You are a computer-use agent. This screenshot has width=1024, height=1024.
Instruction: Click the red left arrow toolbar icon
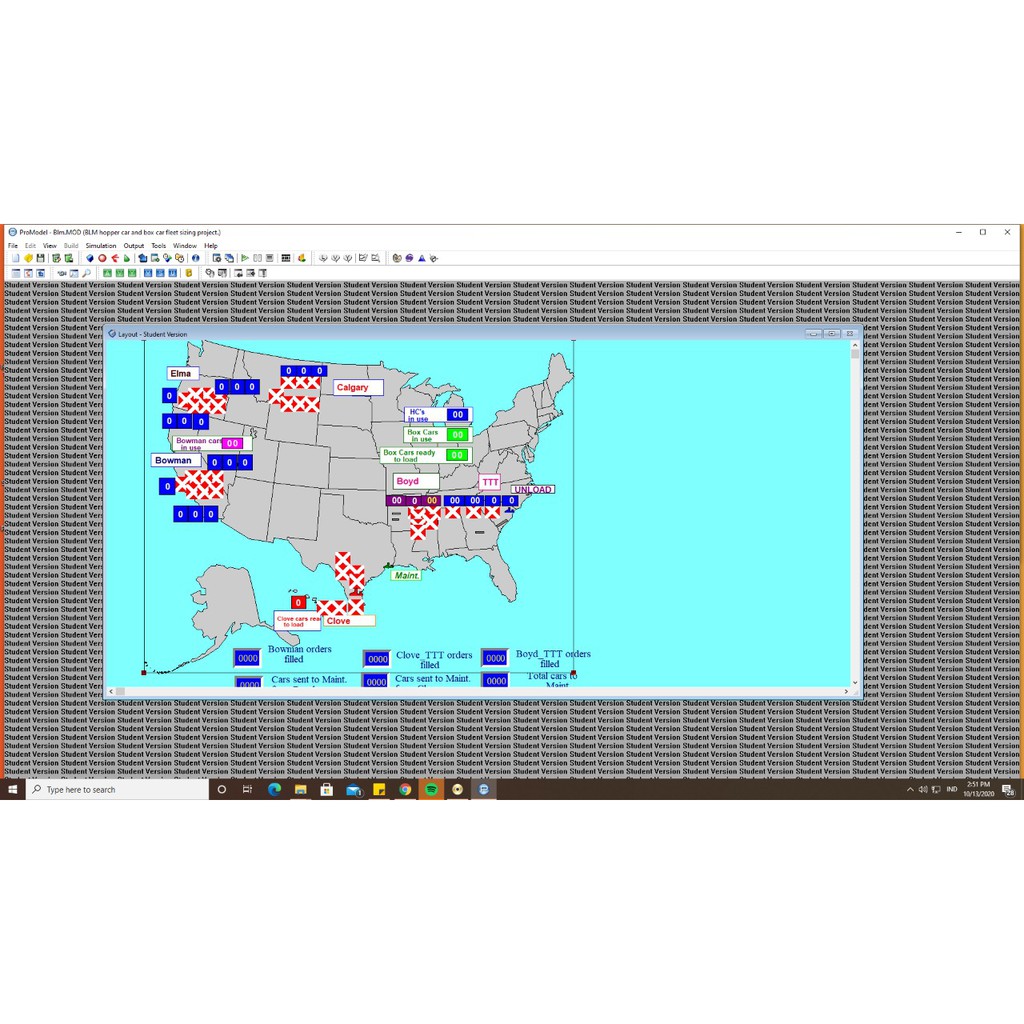114,258
